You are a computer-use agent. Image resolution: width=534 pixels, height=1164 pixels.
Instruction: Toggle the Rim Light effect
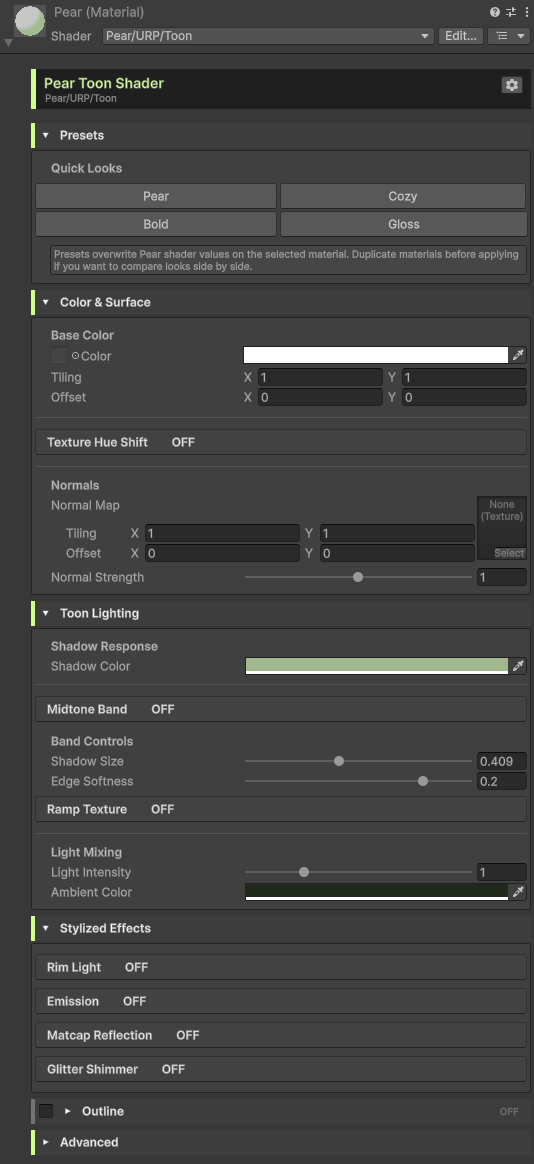281,967
